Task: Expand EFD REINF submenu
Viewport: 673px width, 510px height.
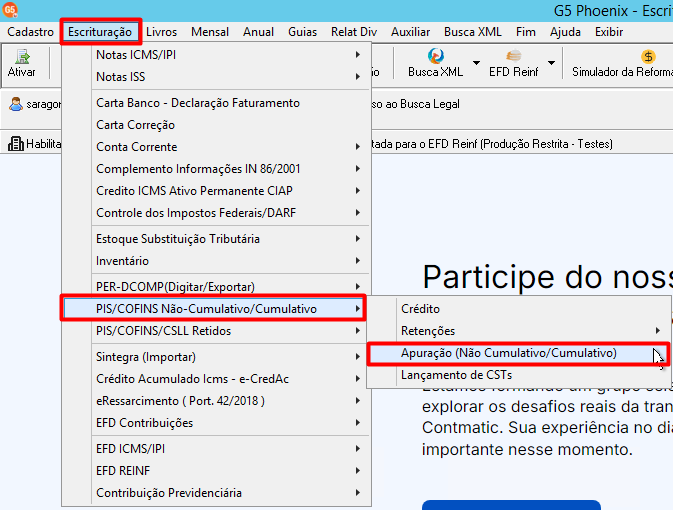Action: [x=215, y=471]
